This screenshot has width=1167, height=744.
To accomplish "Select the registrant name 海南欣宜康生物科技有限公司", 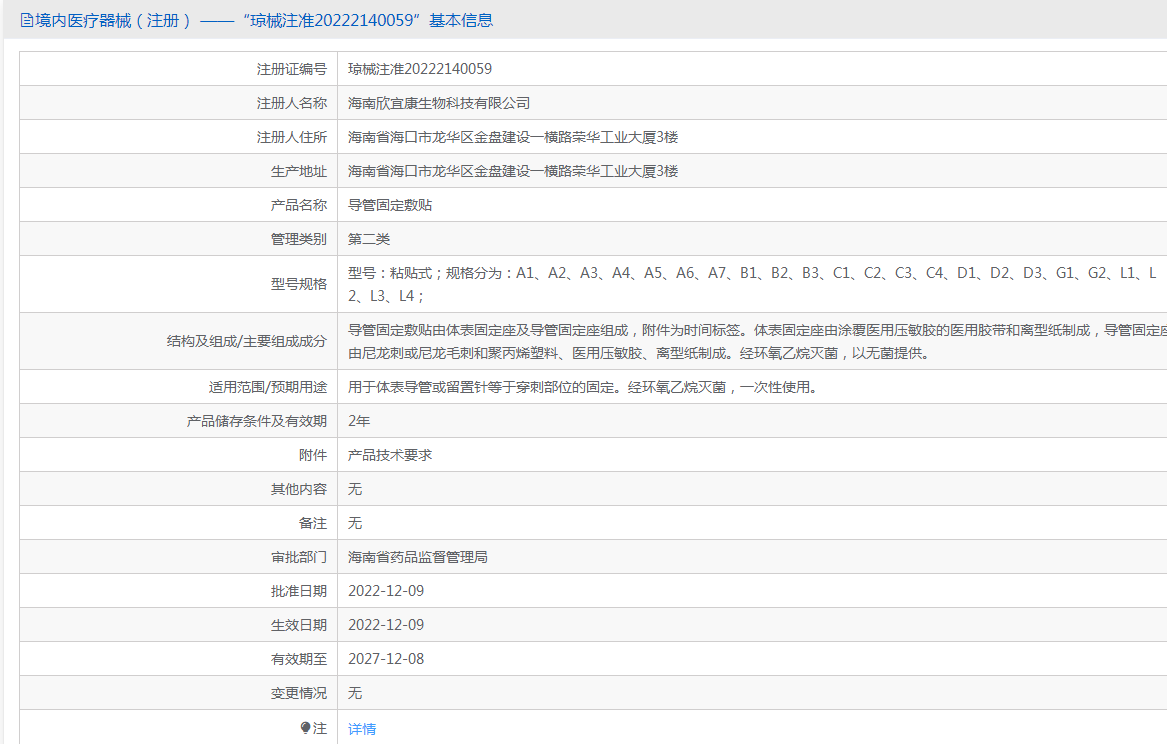I will 439,103.
